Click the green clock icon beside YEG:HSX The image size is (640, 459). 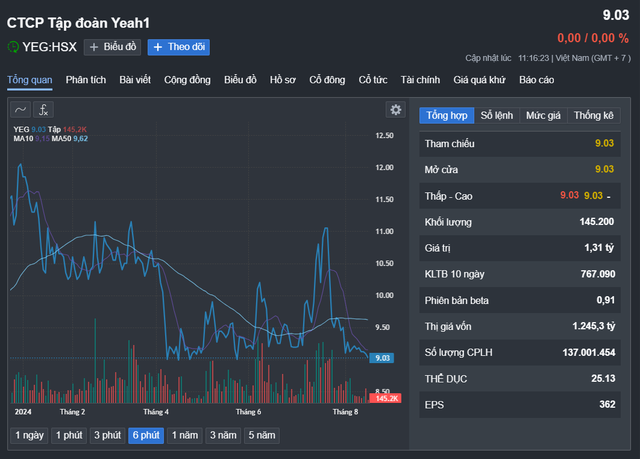13,47
